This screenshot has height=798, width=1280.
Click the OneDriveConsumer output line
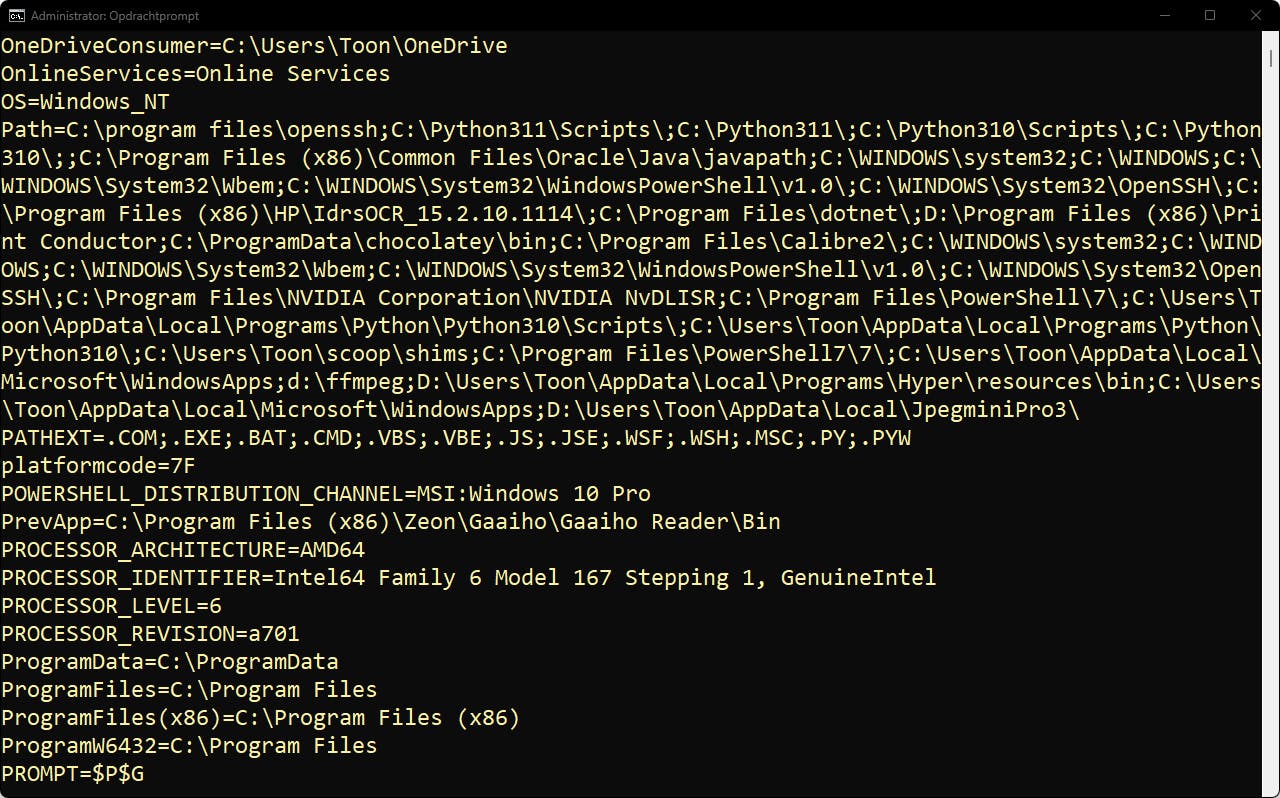click(254, 46)
